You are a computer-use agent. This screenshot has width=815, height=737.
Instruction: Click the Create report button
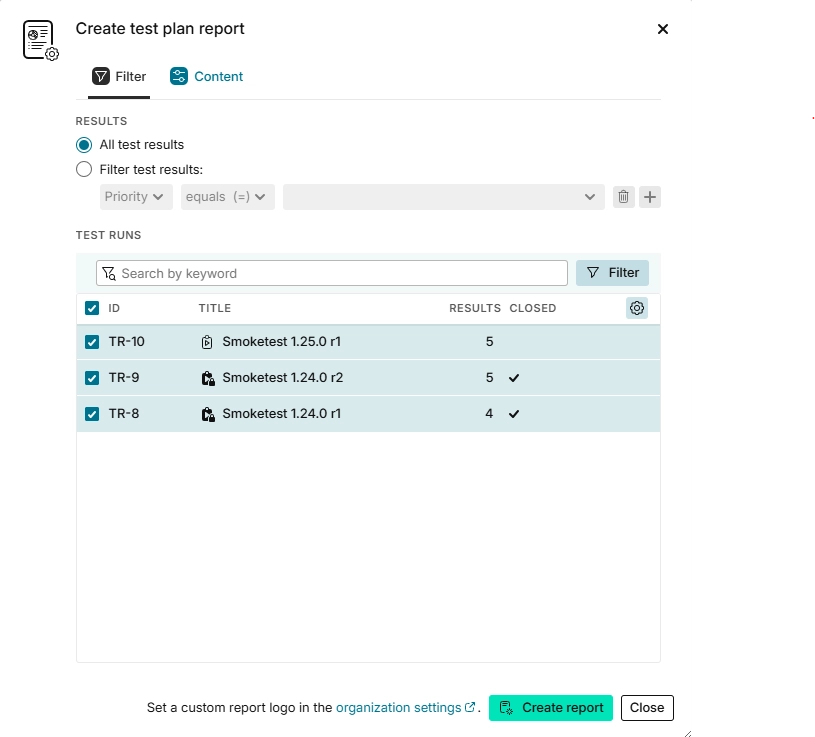point(551,708)
